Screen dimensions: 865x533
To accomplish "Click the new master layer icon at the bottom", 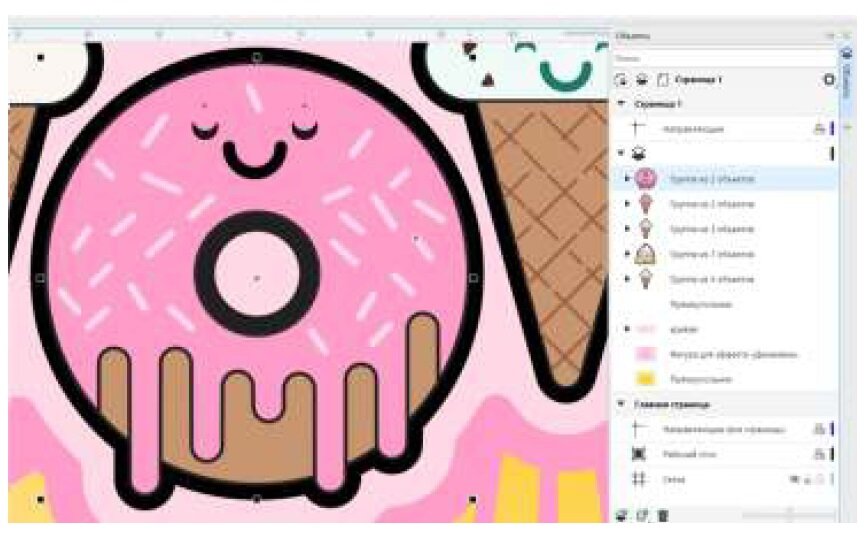I will [x=642, y=515].
